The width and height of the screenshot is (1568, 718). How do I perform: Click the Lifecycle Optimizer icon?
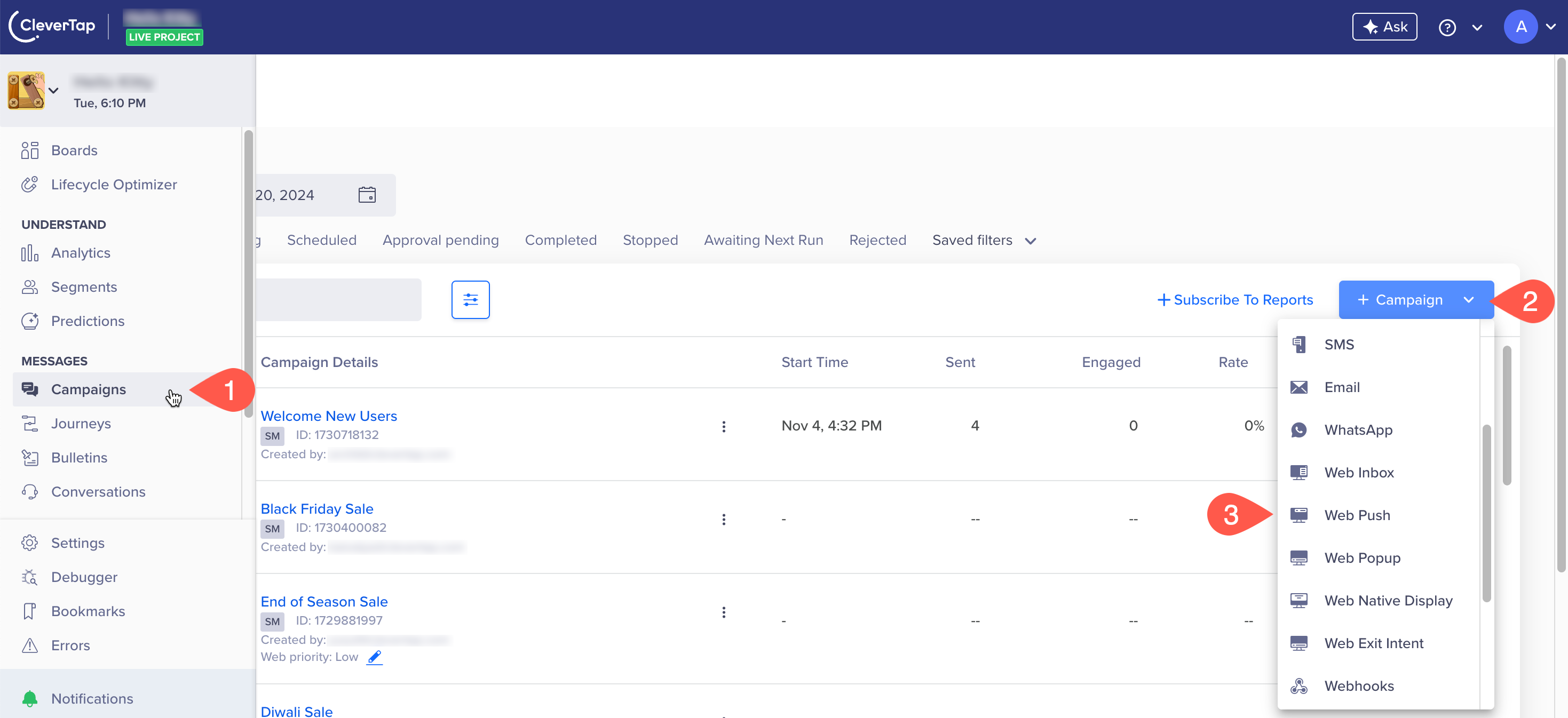coord(30,184)
